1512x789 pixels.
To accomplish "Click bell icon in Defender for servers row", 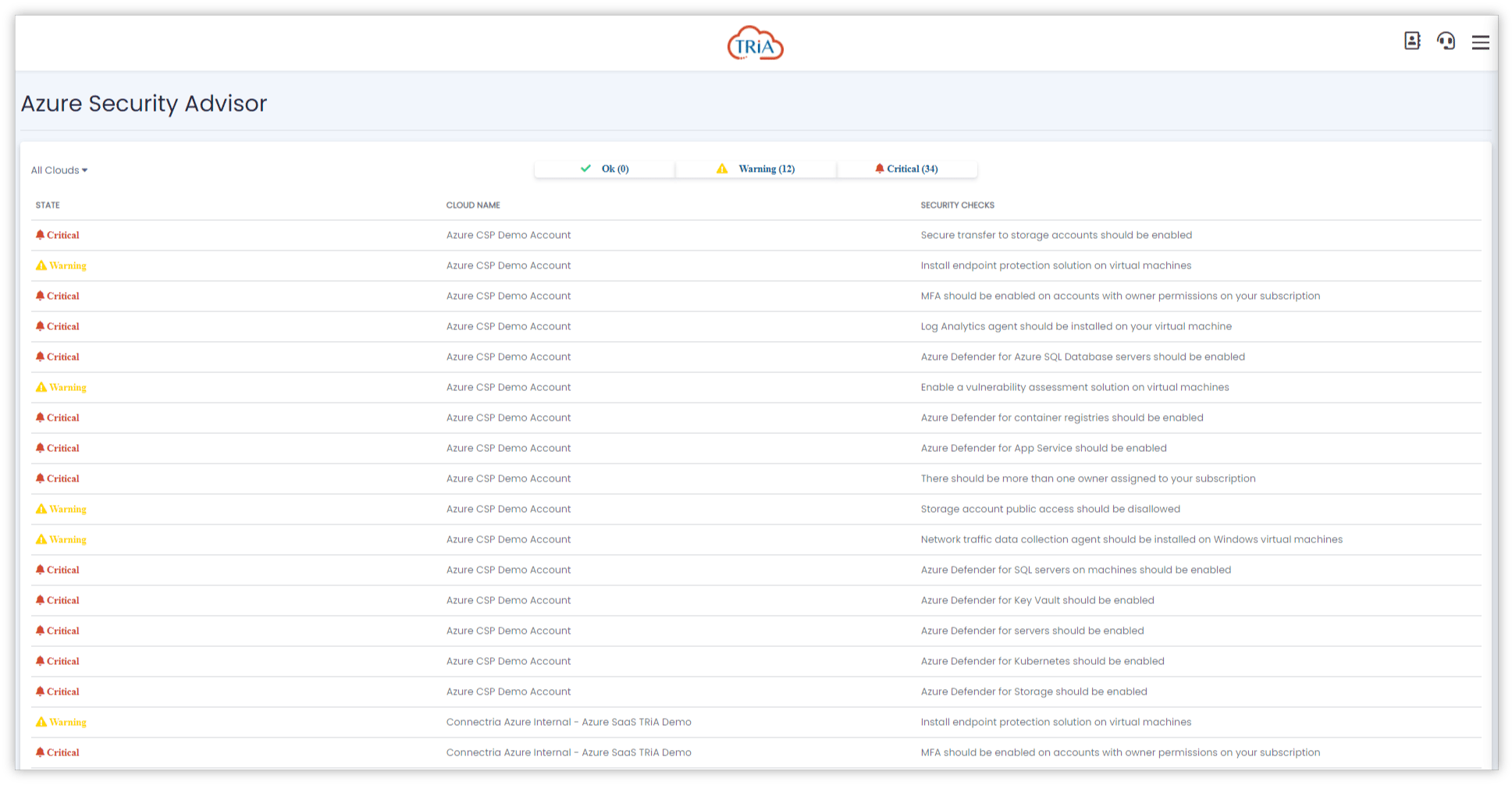I will coord(40,631).
